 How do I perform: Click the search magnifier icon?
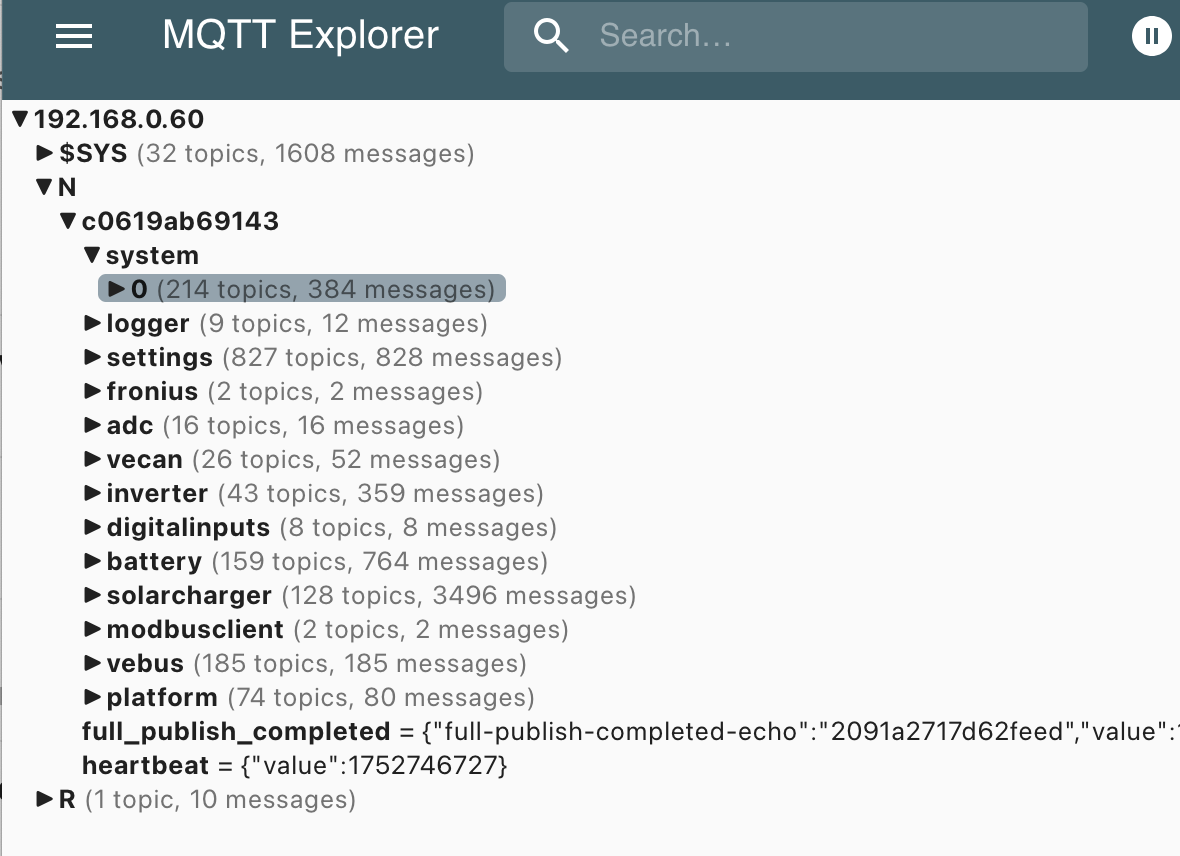click(x=551, y=37)
